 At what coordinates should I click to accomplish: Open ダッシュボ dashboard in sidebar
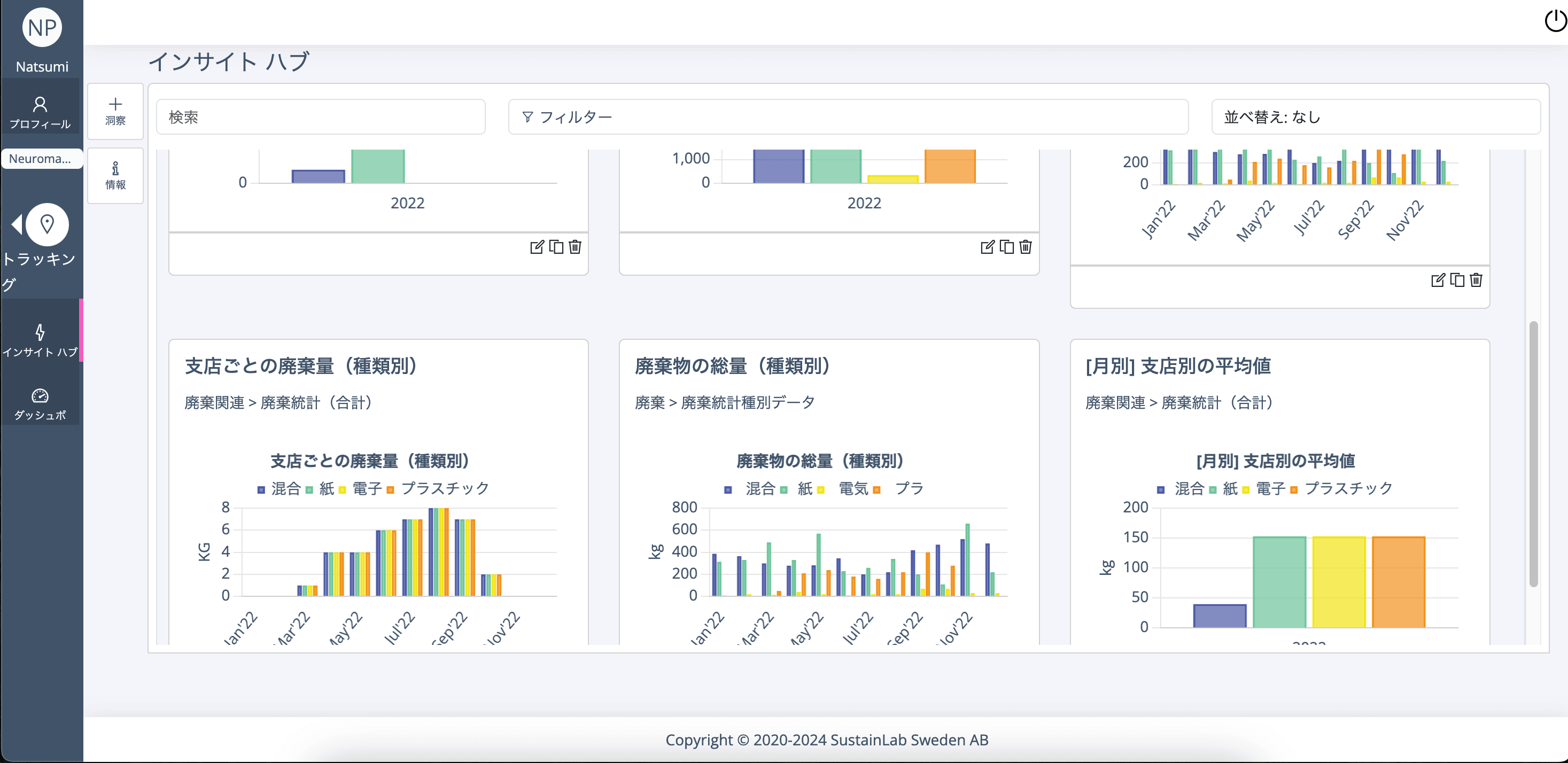40,403
